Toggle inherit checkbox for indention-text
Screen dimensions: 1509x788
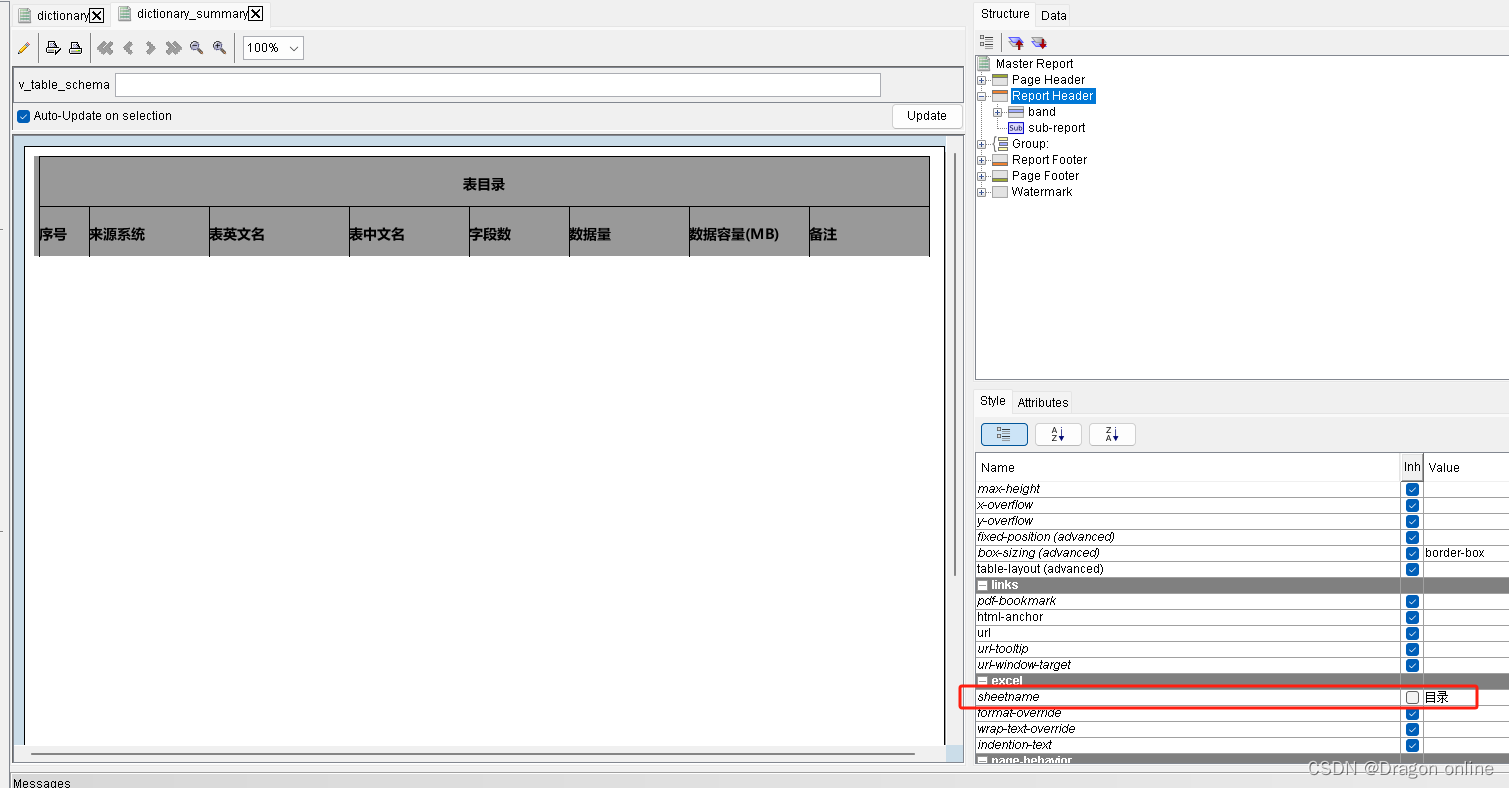[1412, 745]
